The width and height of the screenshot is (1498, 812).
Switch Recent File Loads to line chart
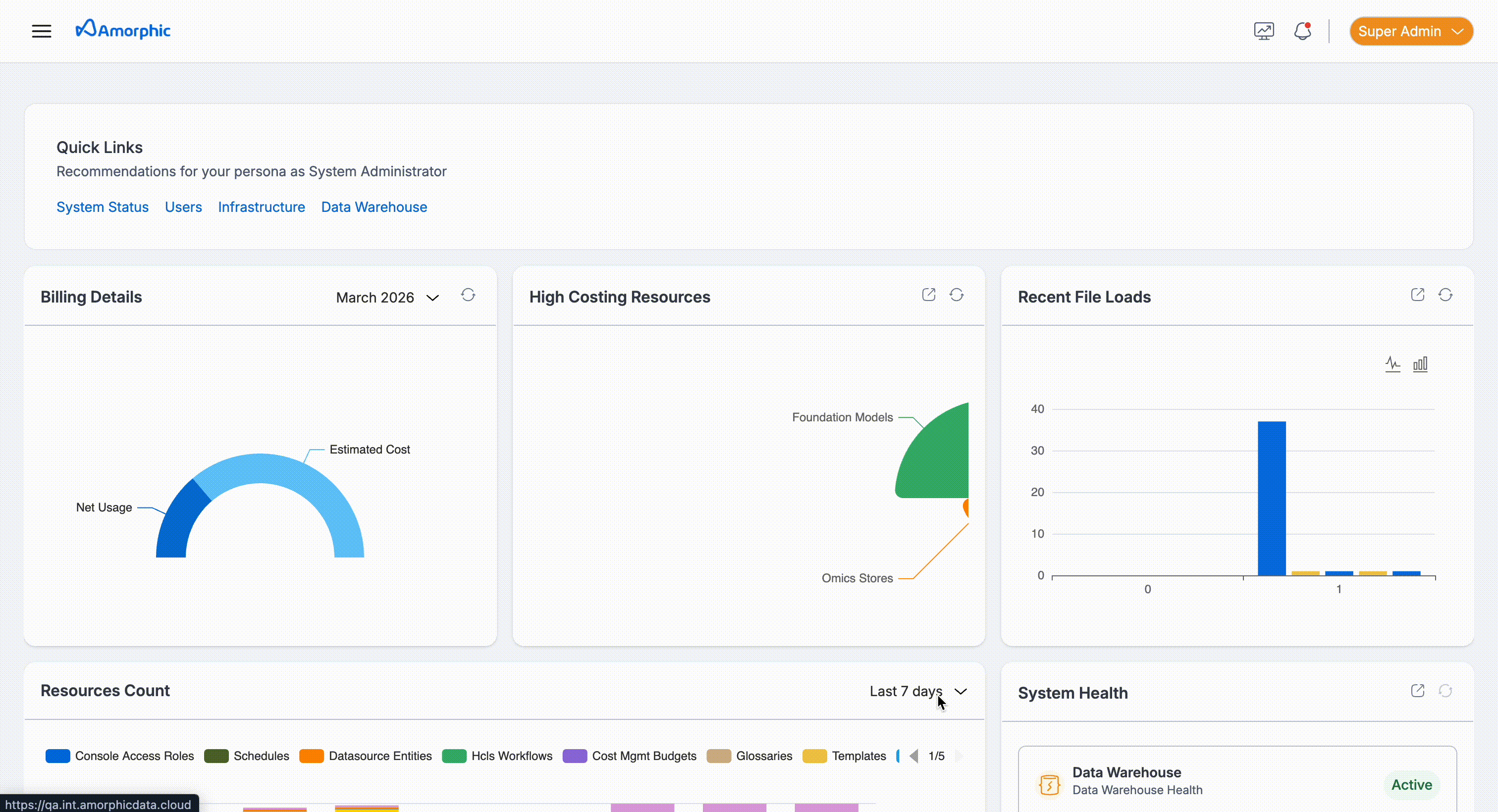click(x=1392, y=364)
